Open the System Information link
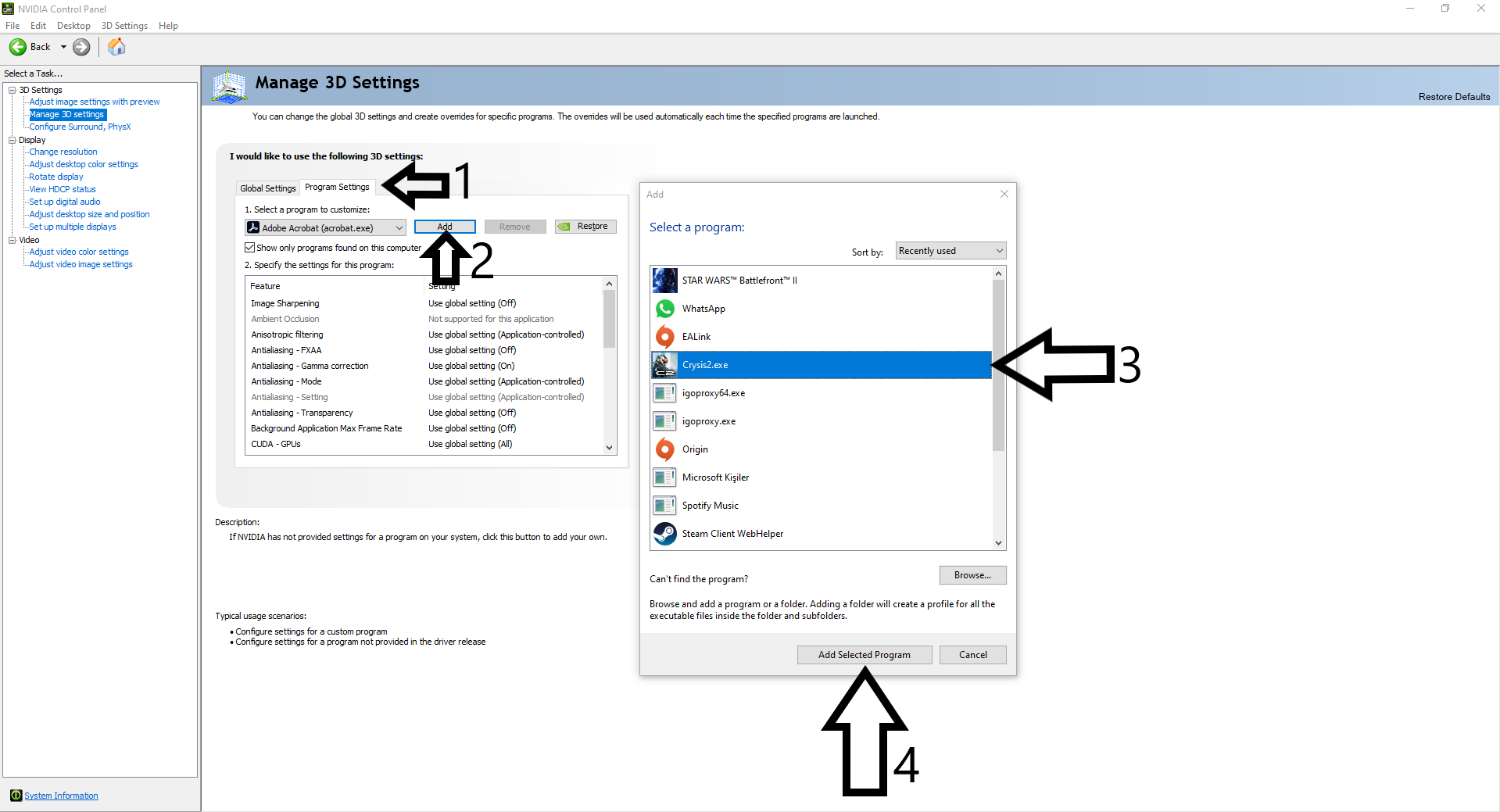1500x812 pixels. [61, 796]
